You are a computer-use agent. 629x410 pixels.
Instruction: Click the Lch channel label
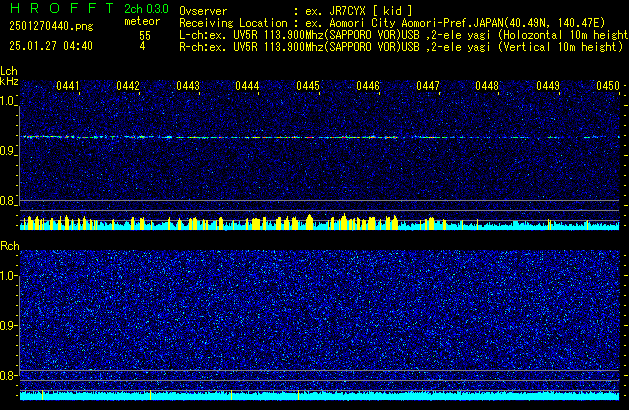click(x=9, y=71)
